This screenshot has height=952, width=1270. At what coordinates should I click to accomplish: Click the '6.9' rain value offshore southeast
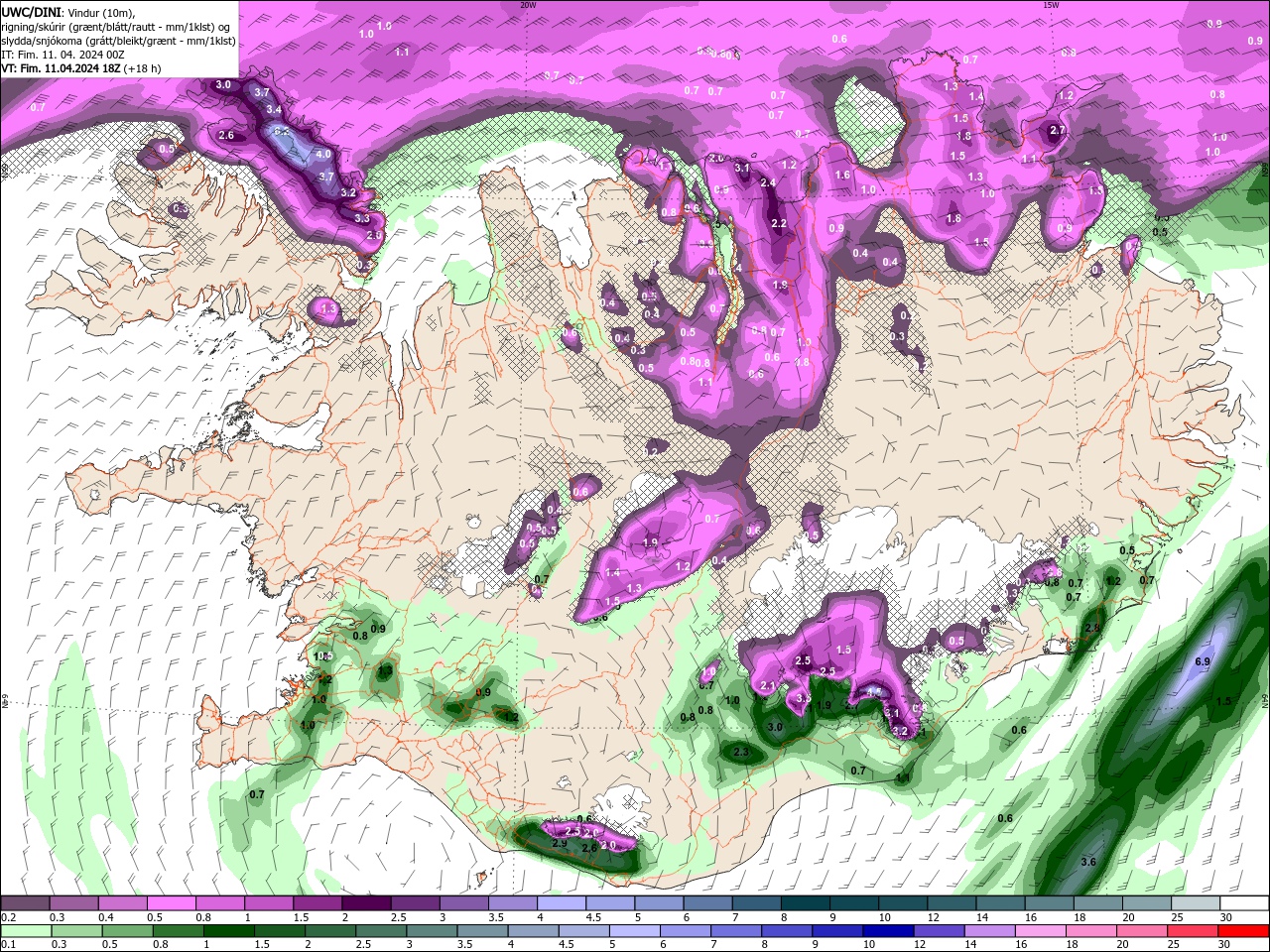pos(1203,661)
